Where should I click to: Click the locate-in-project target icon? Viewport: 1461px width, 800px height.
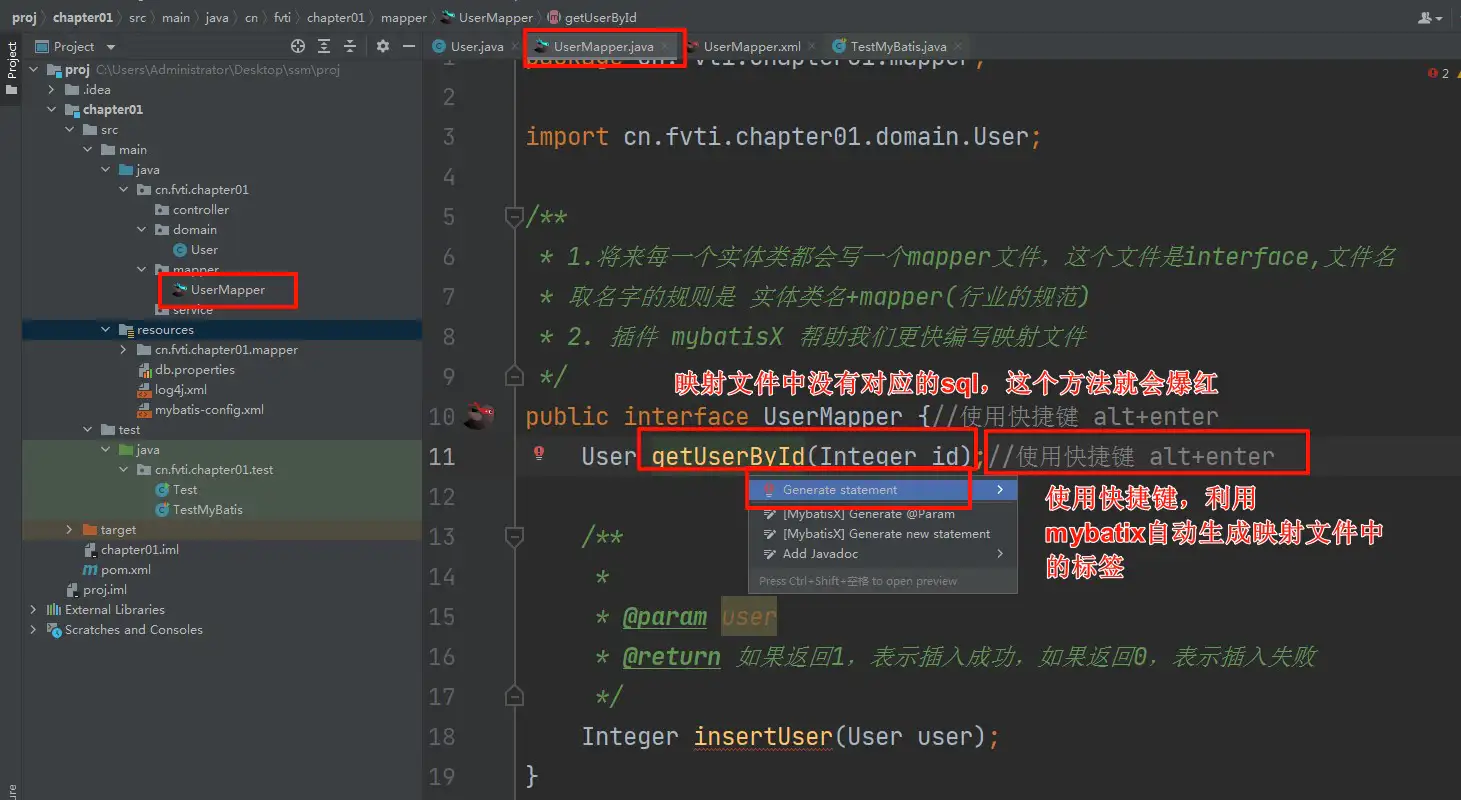click(297, 46)
